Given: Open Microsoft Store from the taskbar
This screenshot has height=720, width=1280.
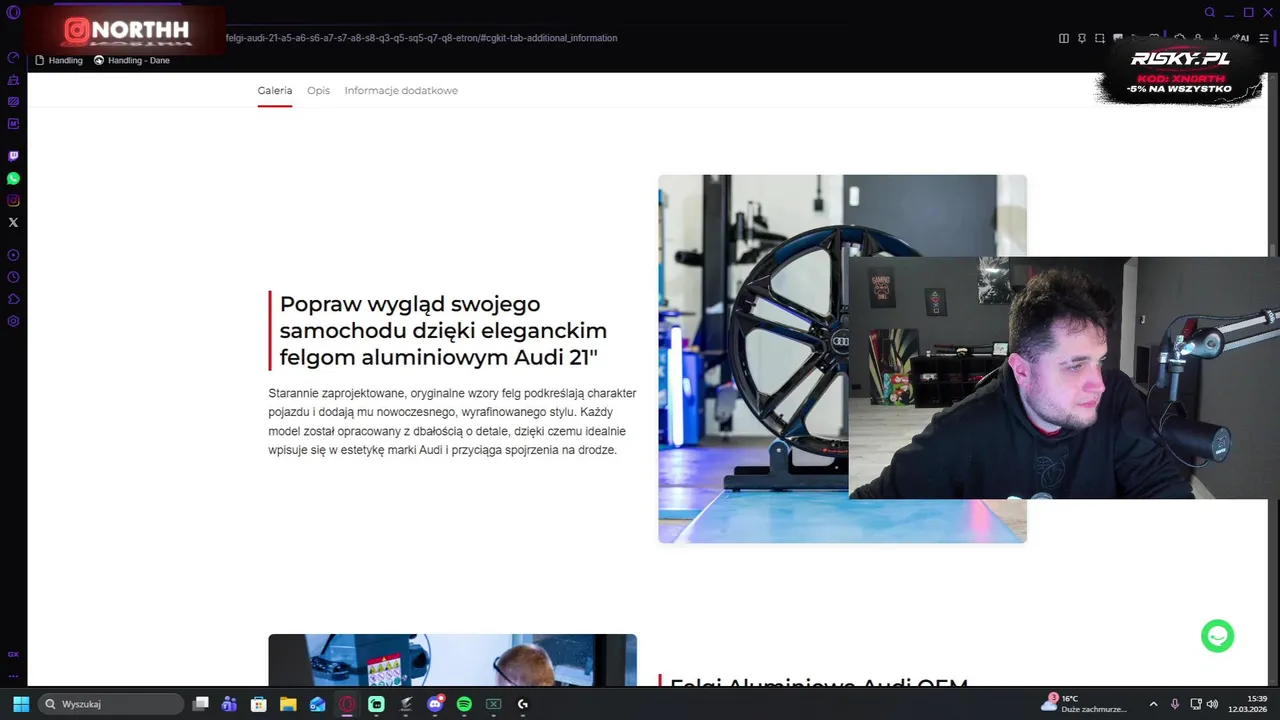Looking at the screenshot, I should pos(258,704).
